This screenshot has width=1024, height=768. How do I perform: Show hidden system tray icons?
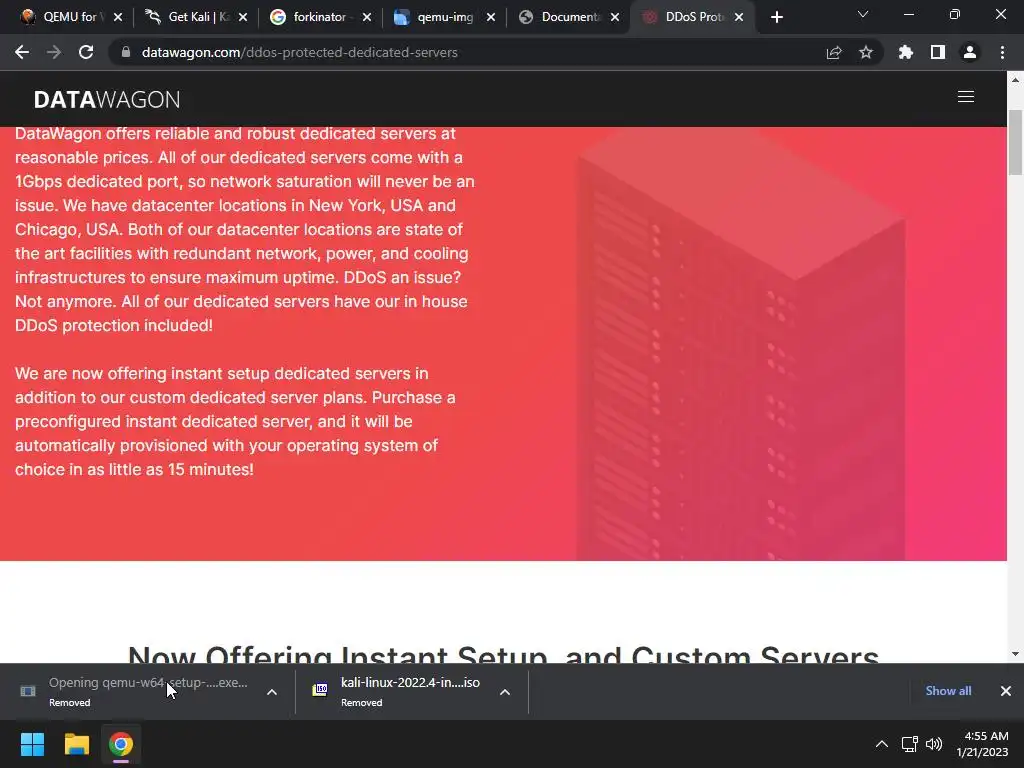coord(882,744)
